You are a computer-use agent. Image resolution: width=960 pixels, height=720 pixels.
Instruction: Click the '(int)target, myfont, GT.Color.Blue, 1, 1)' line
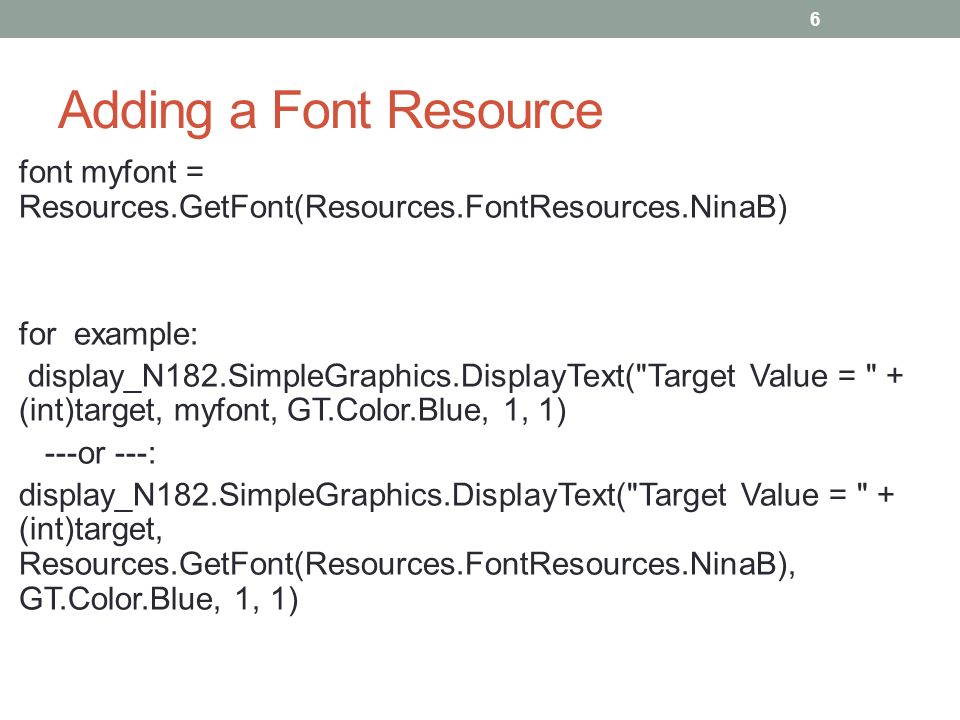(x=293, y=410)
